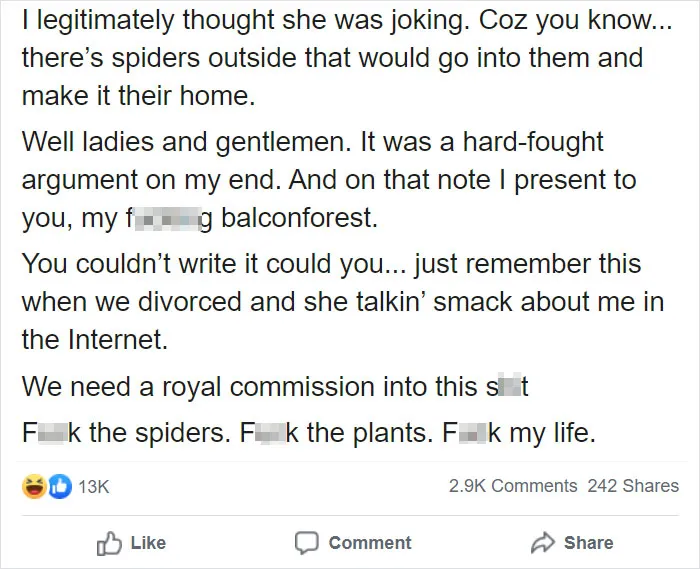The height and width of the screenshot is (569, 700).
Task: Click the Comment speech bubble icon
Action: [307, 543]
